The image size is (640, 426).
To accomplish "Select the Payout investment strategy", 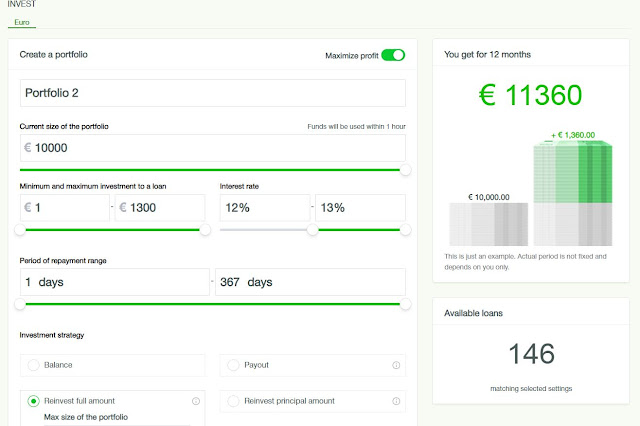I will (313, 365).
